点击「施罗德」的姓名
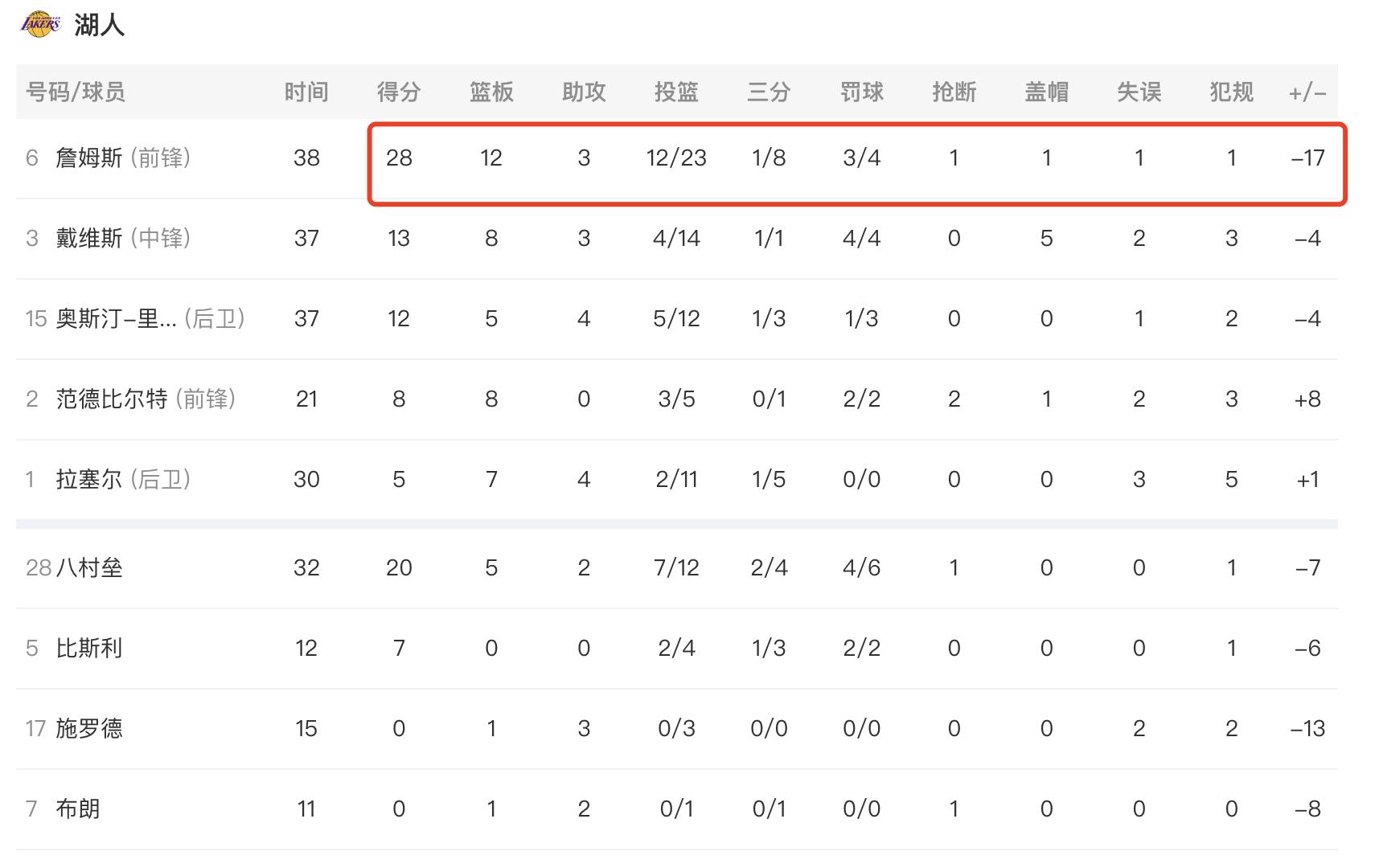Image resolution: width=1375 pixels, height=868 pixels. tap(91, 728)
